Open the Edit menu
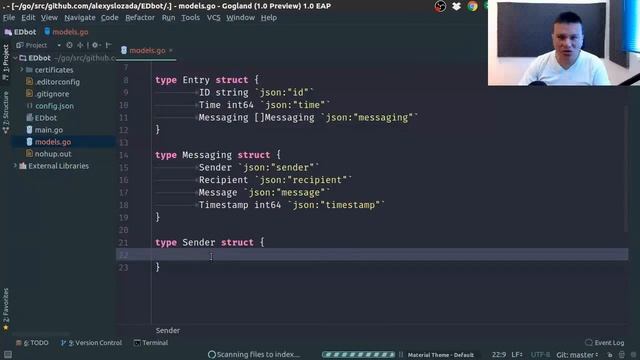Screen dimensions: 640x360 coord(28,18)
